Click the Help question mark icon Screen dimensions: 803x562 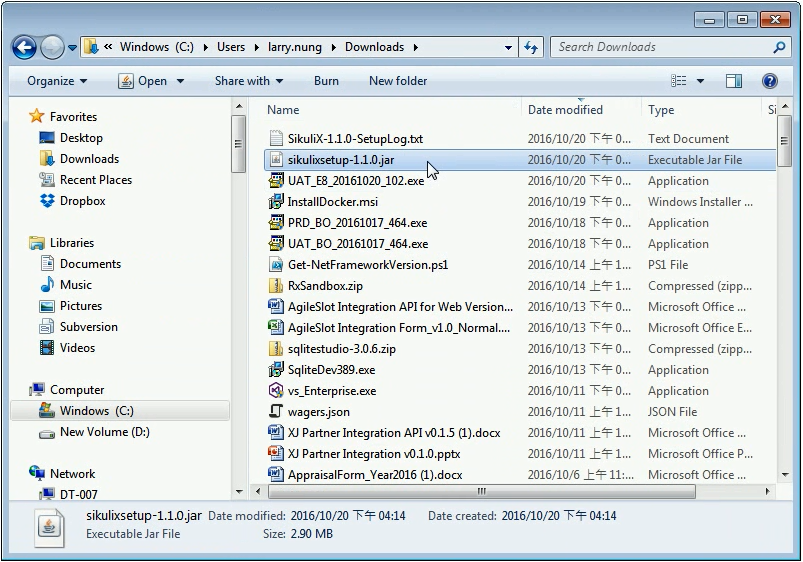(769, 81)
